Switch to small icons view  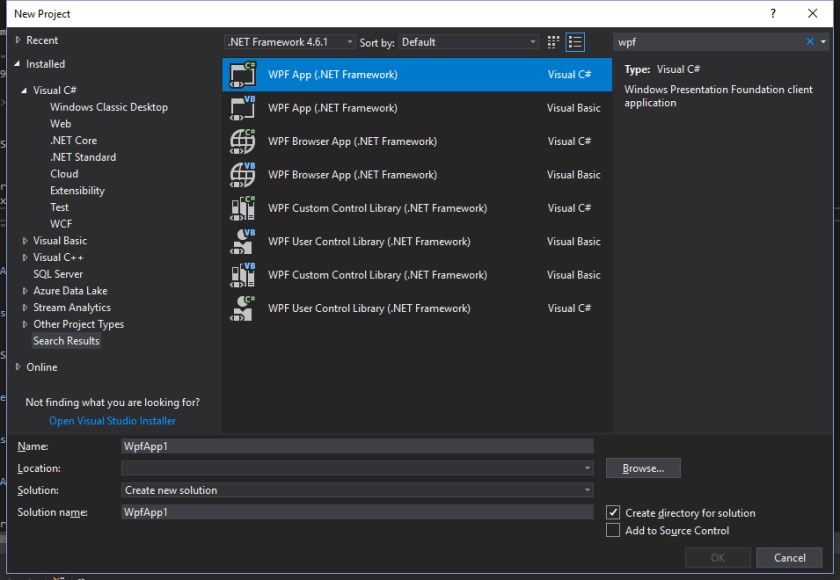point(554,42)
